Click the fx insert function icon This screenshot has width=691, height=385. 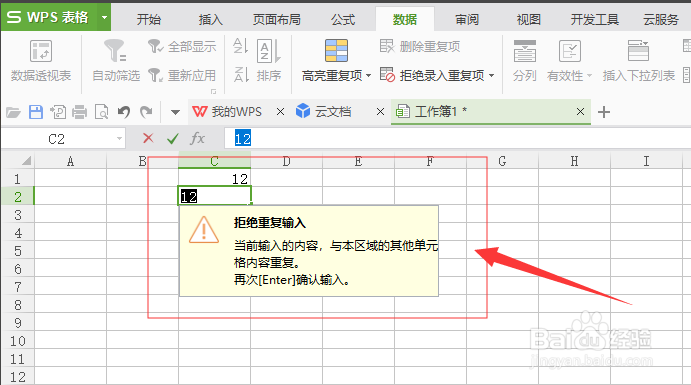pyautogui.click(x=197, y=139)
